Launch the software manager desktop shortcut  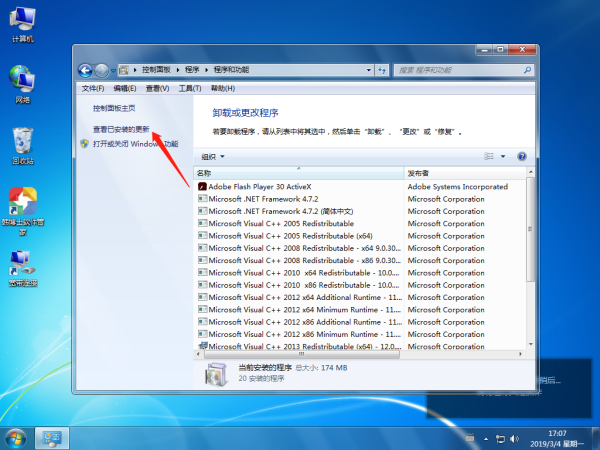coord(23,211)
